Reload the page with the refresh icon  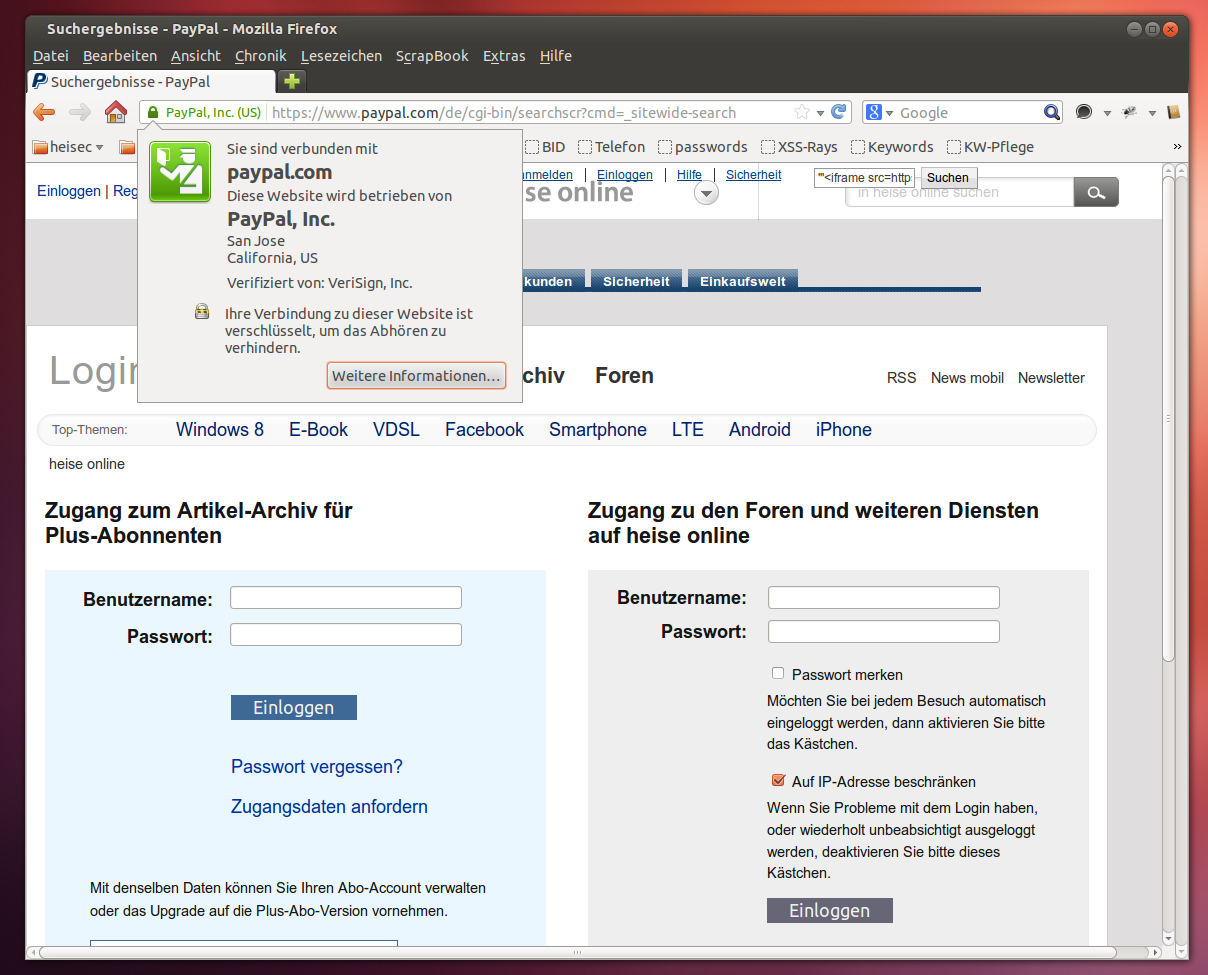[840, 112]
